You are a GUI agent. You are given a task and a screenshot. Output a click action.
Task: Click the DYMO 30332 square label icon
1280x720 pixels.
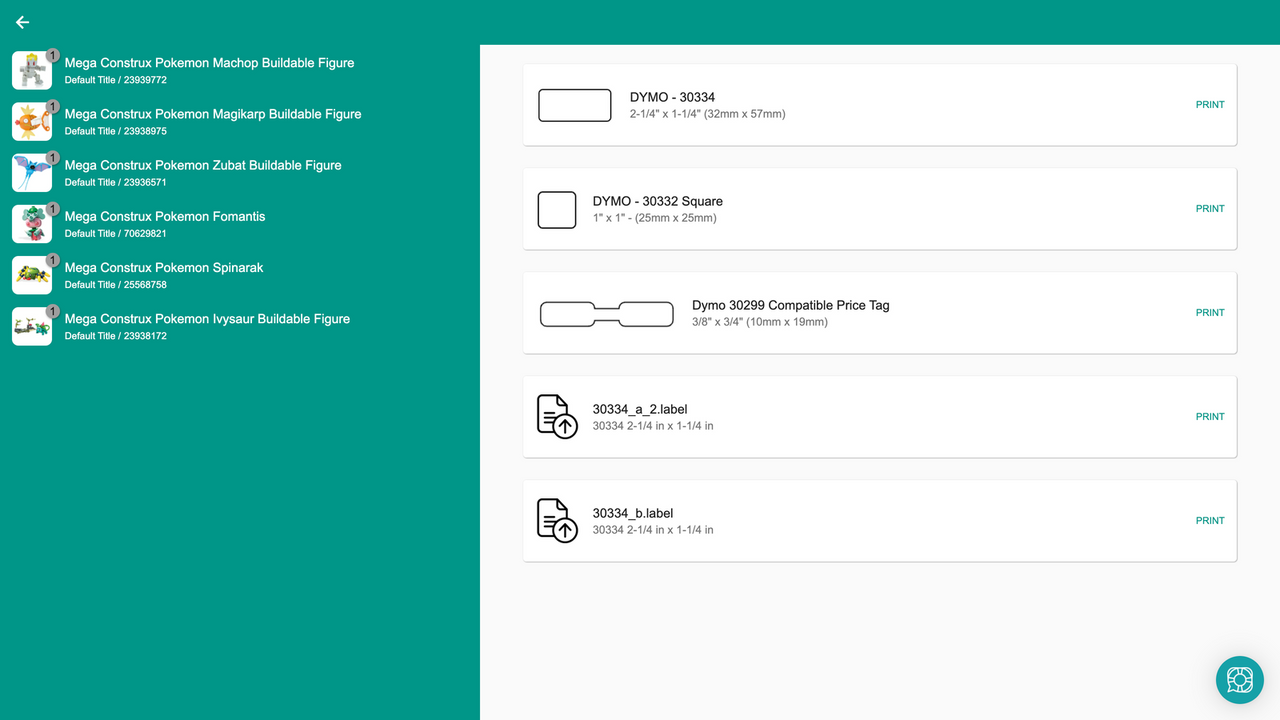(x=557, y=209)
